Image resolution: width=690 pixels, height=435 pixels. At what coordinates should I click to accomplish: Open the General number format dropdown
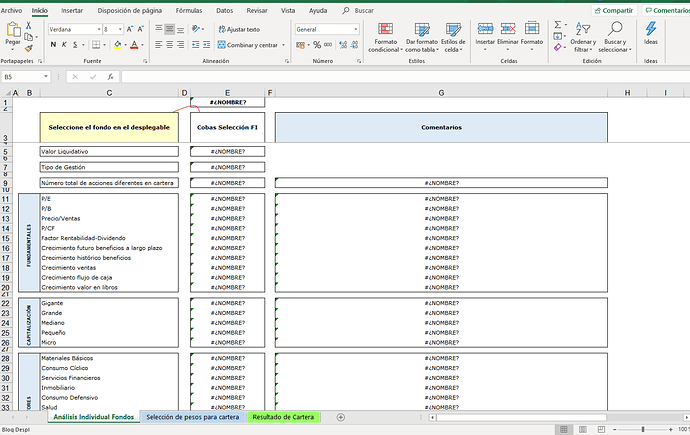(x=356, y=29)
